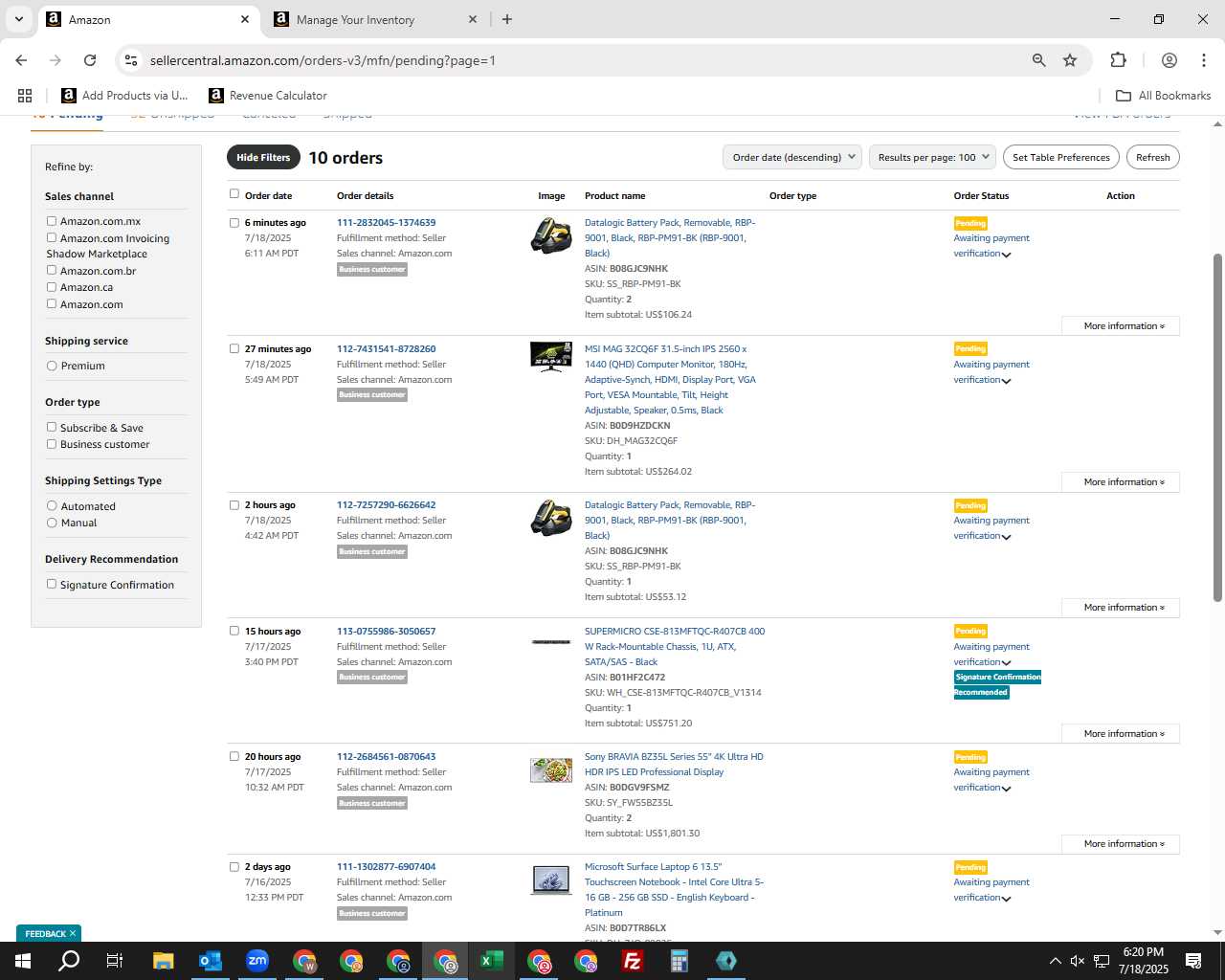Go back to previous page
The height and width of the screenshot is (980, 1225).
(21, 60)
